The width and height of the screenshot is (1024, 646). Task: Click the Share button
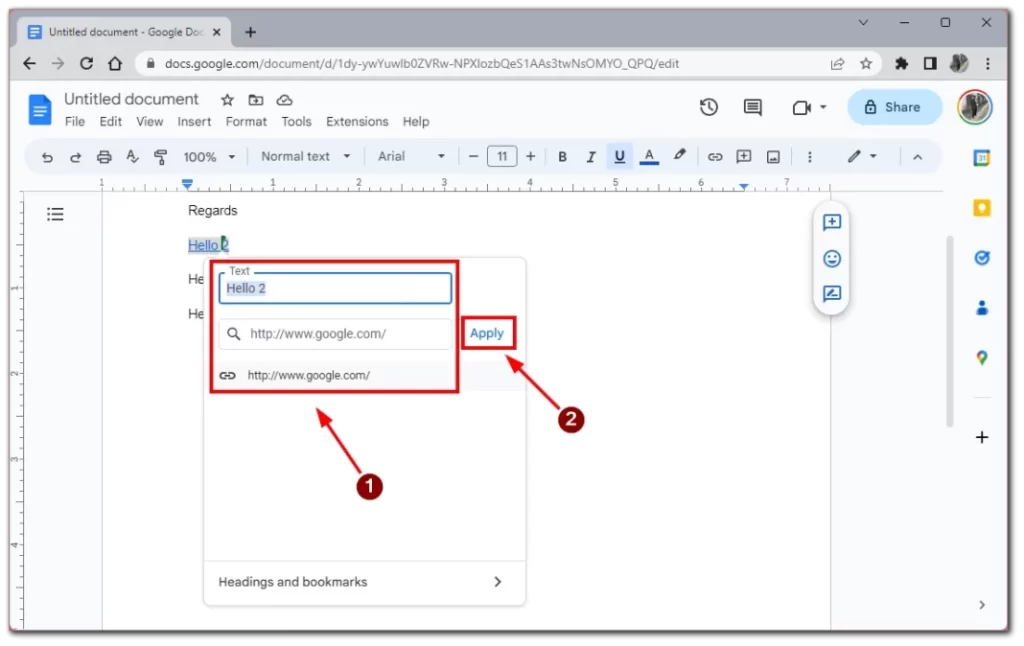tap(894, 107)
